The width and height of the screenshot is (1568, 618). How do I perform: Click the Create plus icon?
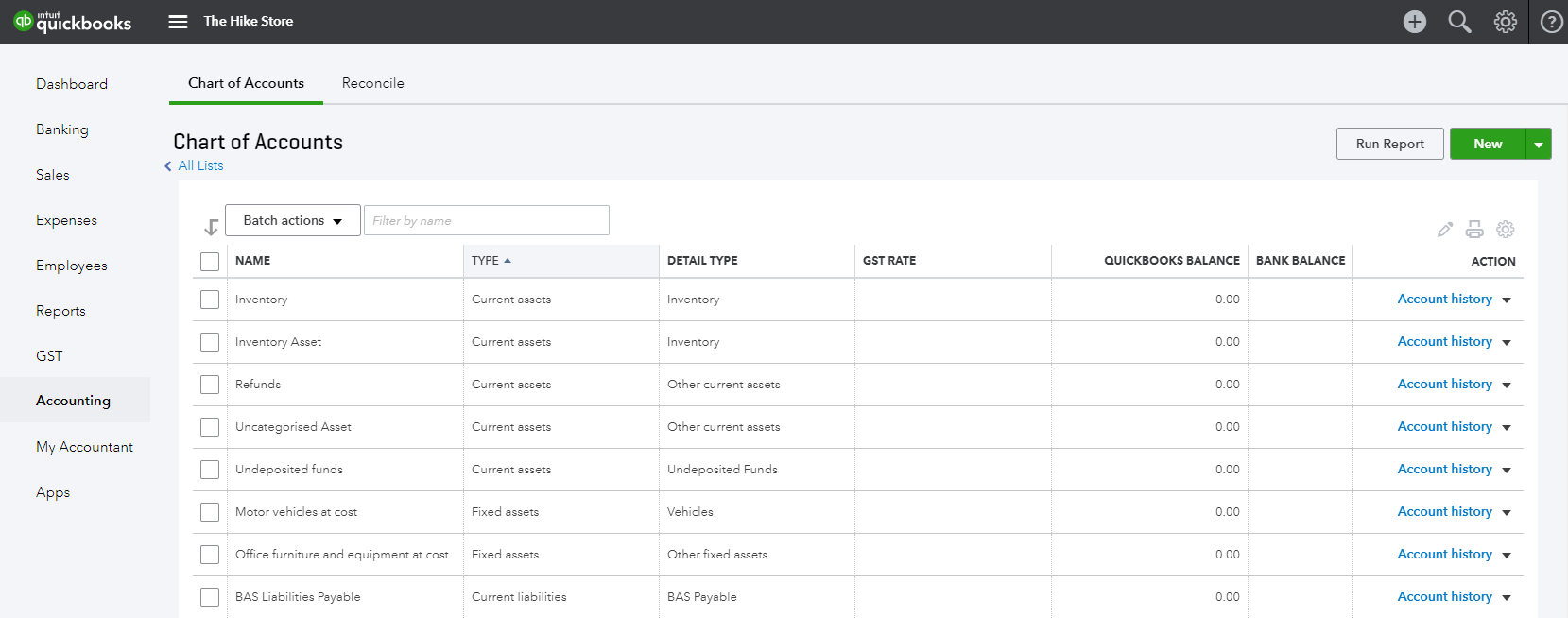click(x=1414, y=22)
